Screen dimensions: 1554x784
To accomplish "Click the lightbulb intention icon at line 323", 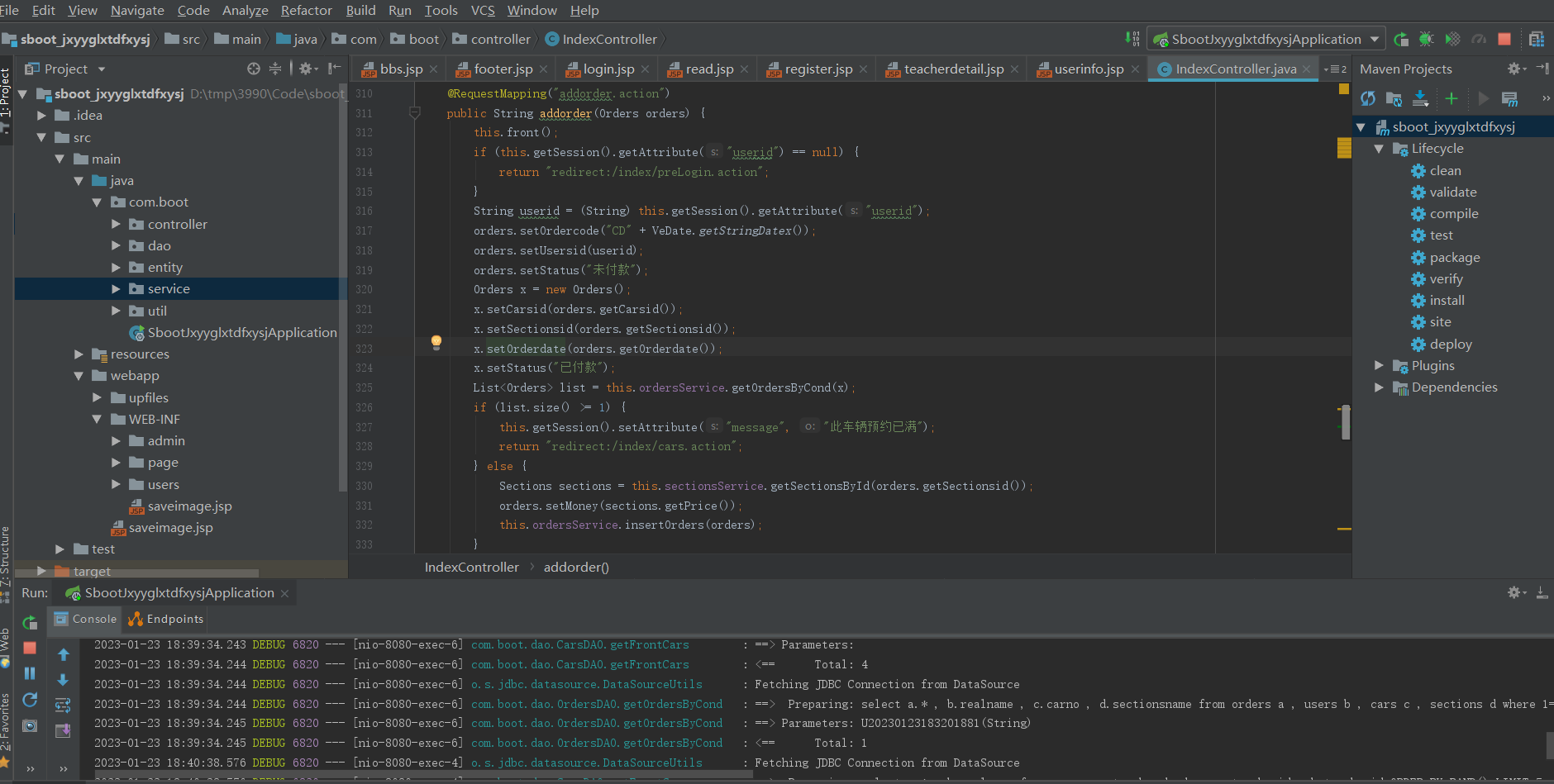I will (x=436, y=342).
